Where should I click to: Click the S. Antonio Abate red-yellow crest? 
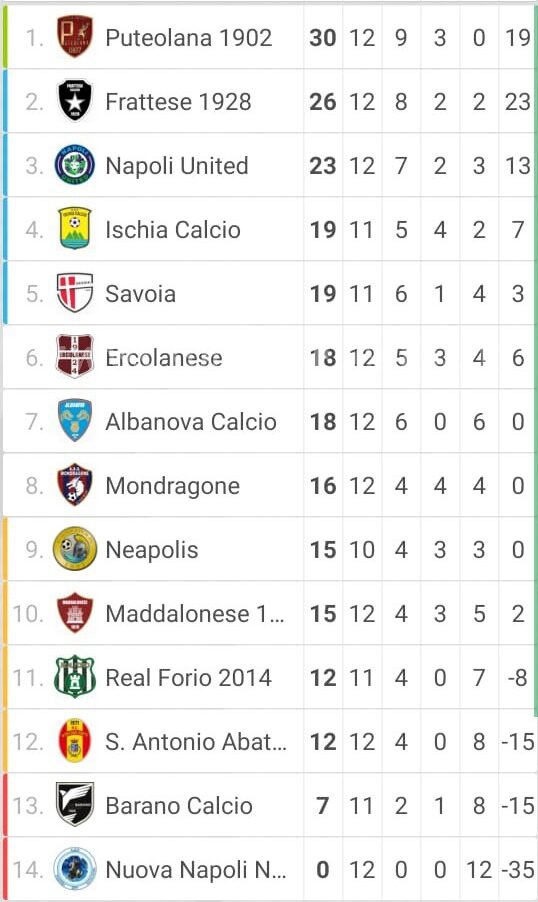point(75,741)
